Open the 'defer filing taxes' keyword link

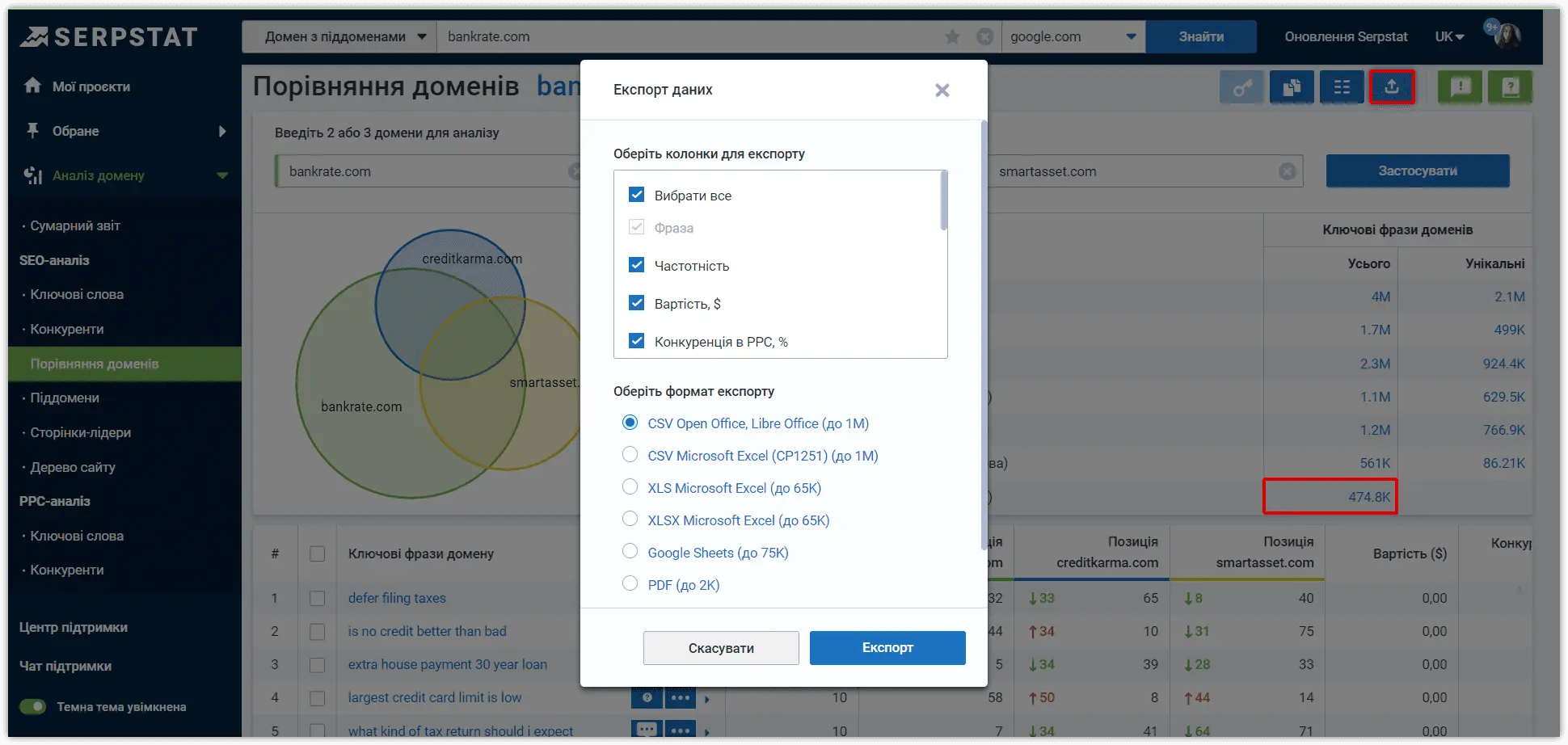coord(397,598)
